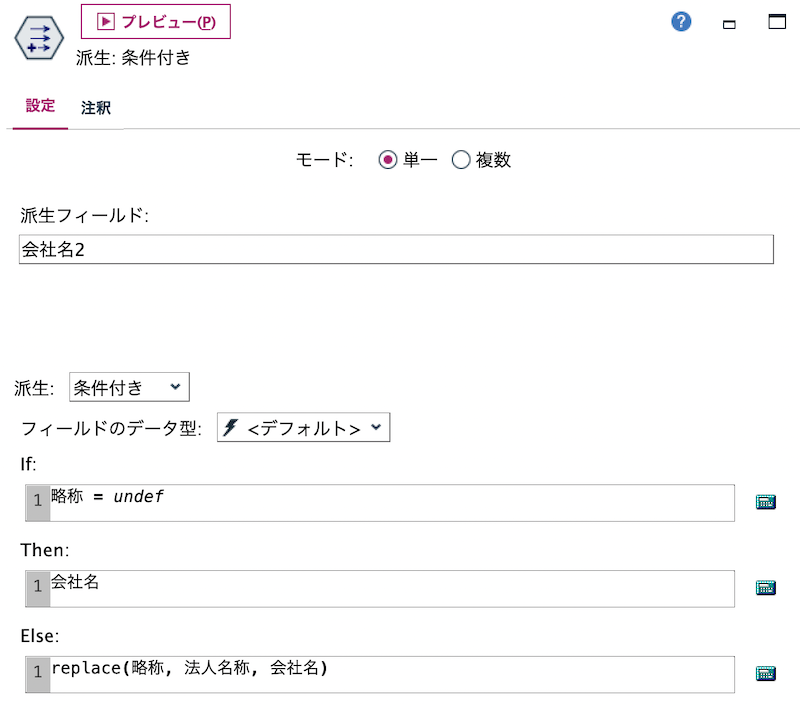The height and width of the screenshot is (709, 800).
Task: Click the Derive node hexagon icon
Action: coord(38,38)
